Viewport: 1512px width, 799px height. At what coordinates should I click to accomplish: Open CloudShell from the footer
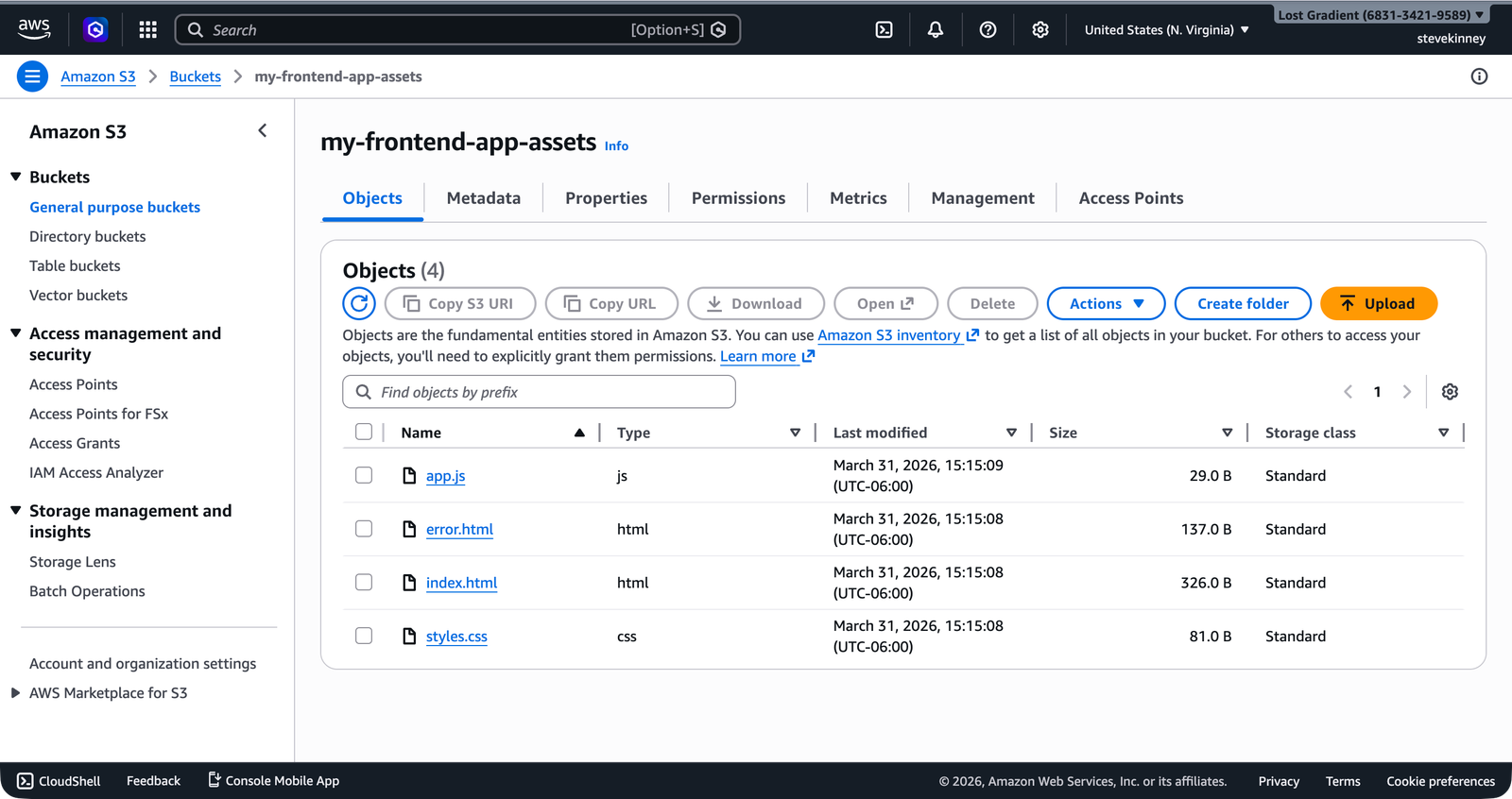coord(59,781)
